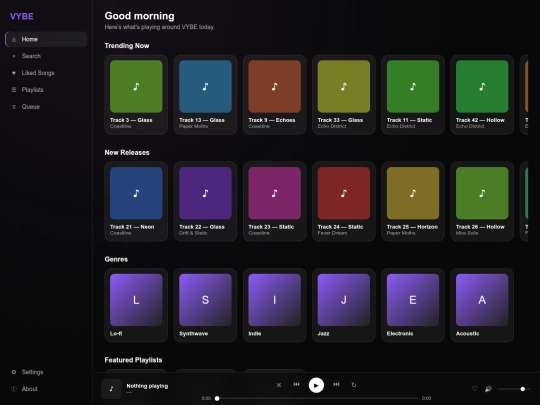Viewport: 540px width, 405px height.
Task: Open the Jazz genre card
Action: [344, 305]
